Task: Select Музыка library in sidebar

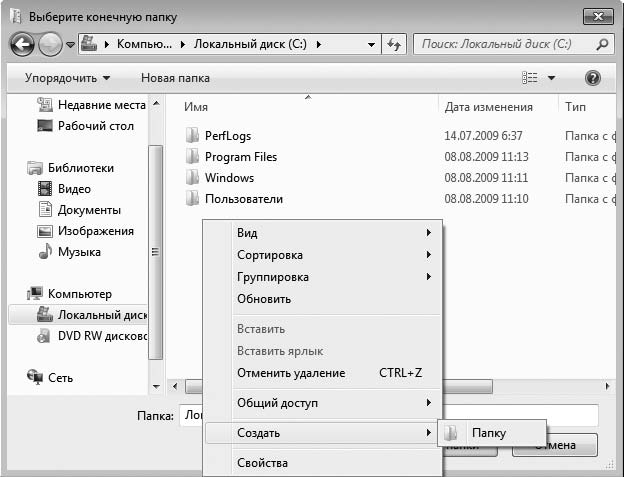Action: tap(78, 252)
